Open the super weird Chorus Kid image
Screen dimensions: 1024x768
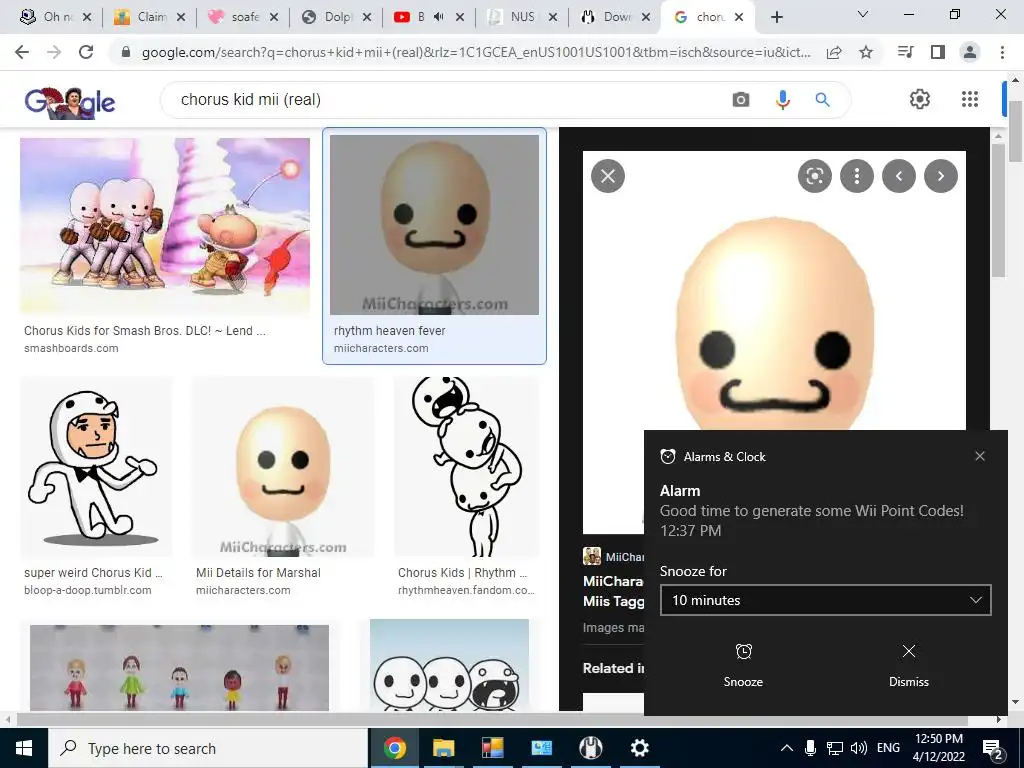pos(96,467)
